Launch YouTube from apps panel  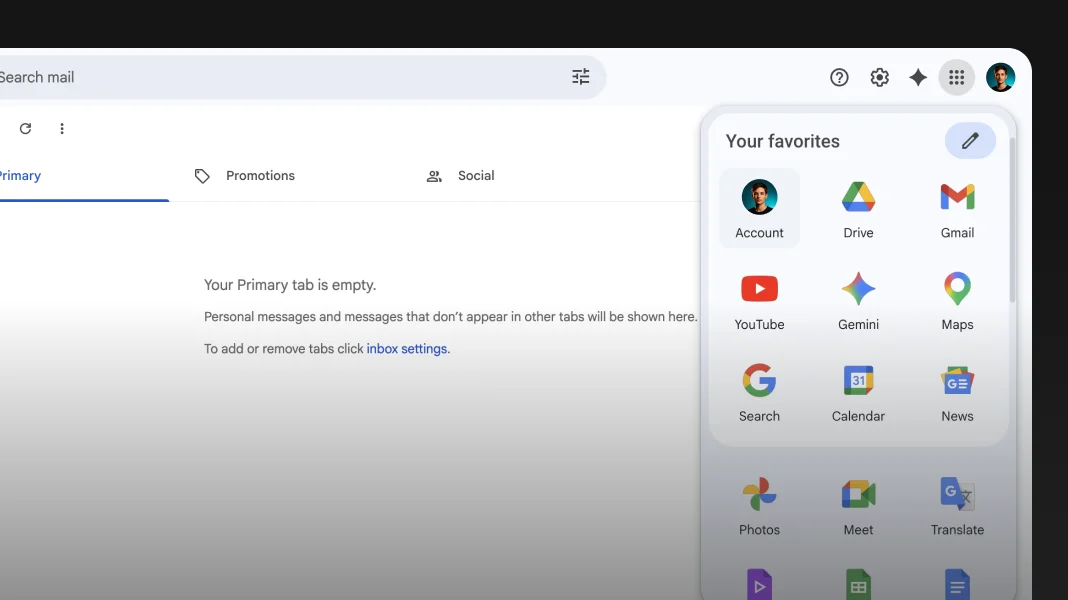coord(759,301)
